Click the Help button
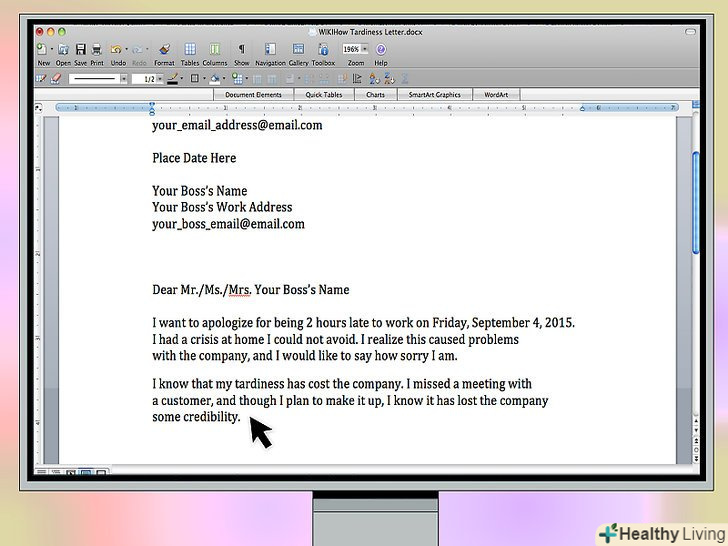 click(x=381, y=49)
